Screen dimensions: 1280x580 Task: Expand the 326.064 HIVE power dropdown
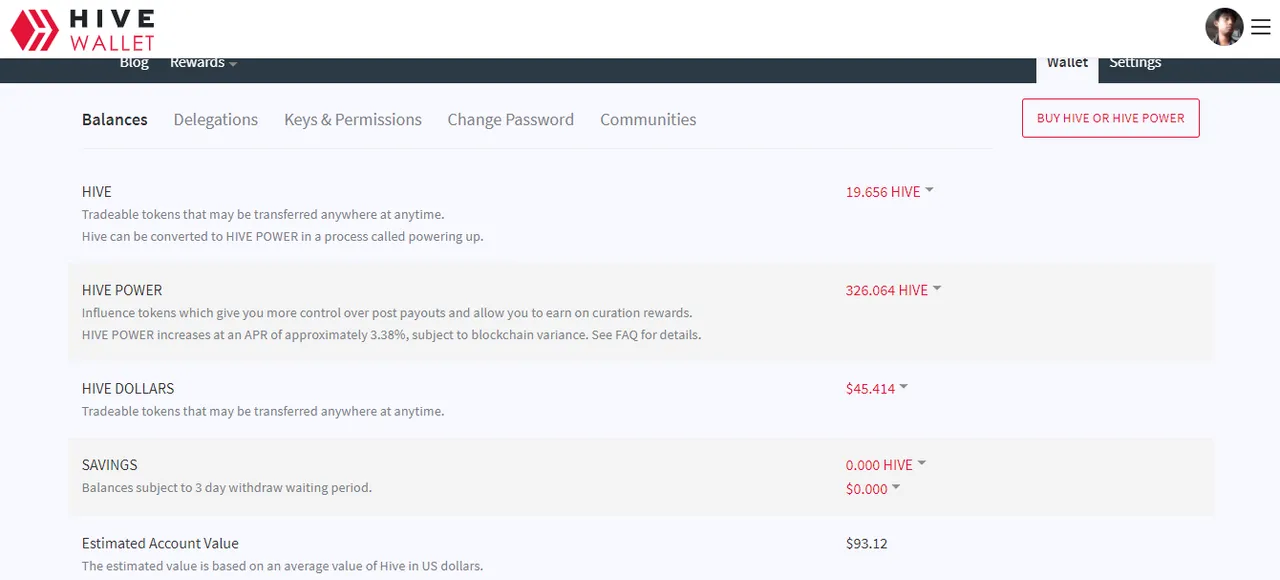(893, 290)
